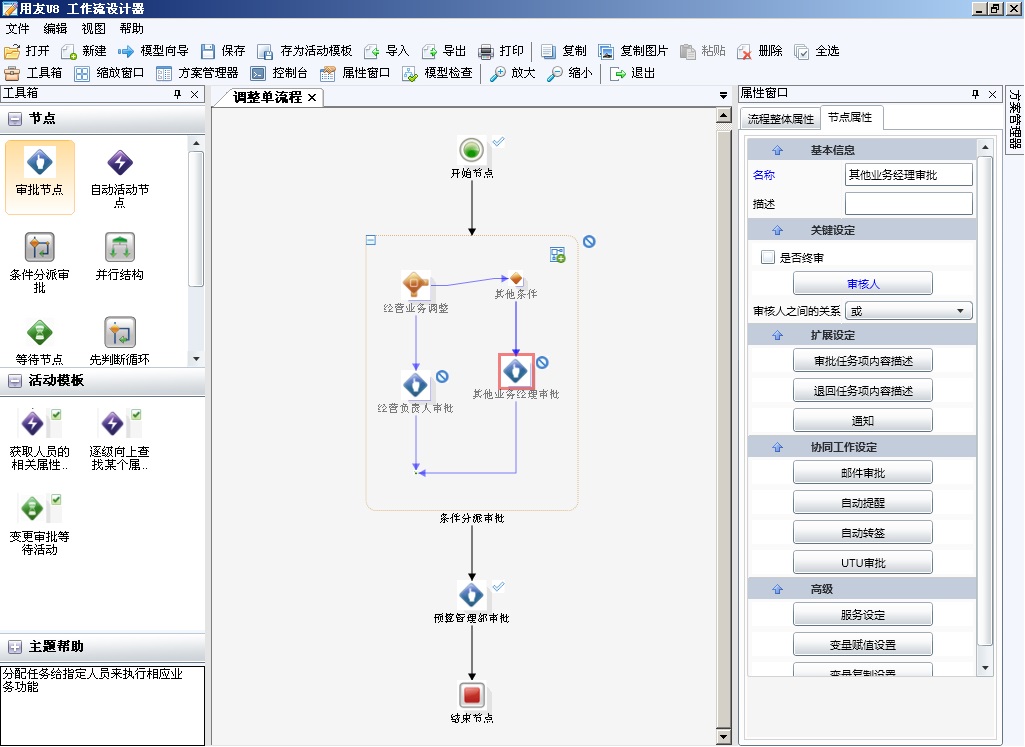Screen dimensions: 1025x747
Task: Switch to the 节点属性 tab
Action: coord(850,118)
